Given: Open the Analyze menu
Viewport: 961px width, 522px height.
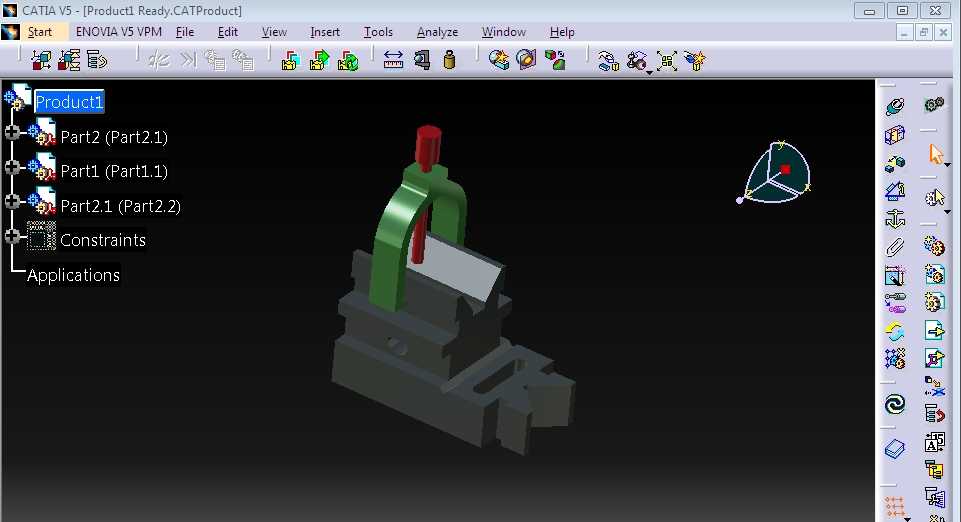Looking at the screenshot, I should click(x=437, y=32).
